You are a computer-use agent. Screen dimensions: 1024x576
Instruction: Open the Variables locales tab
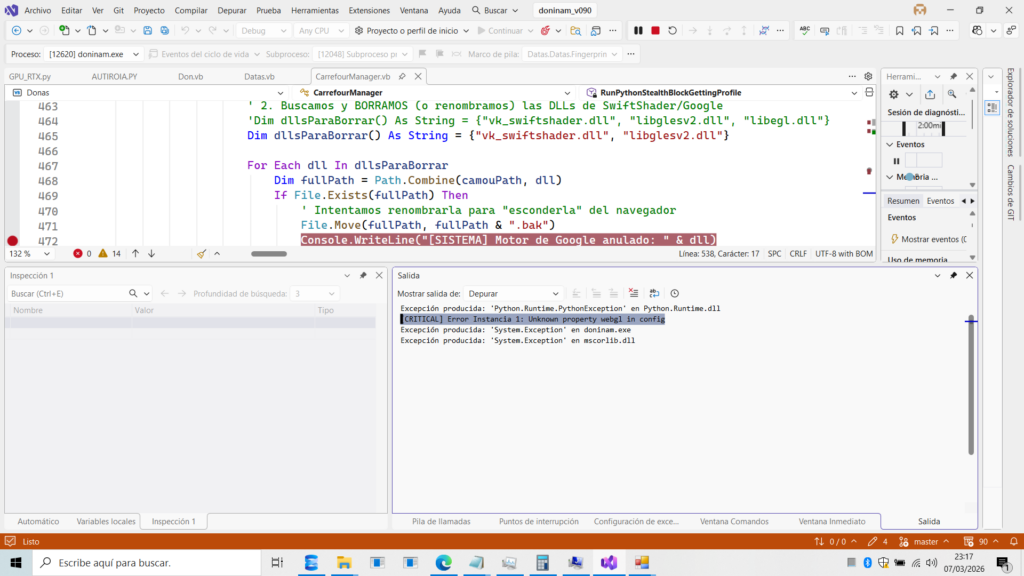[x=106, y=521]
